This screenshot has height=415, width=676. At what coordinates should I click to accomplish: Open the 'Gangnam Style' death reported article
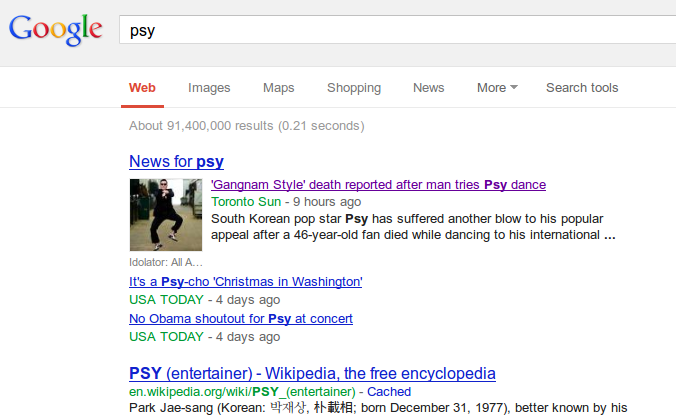pos(379,185)
